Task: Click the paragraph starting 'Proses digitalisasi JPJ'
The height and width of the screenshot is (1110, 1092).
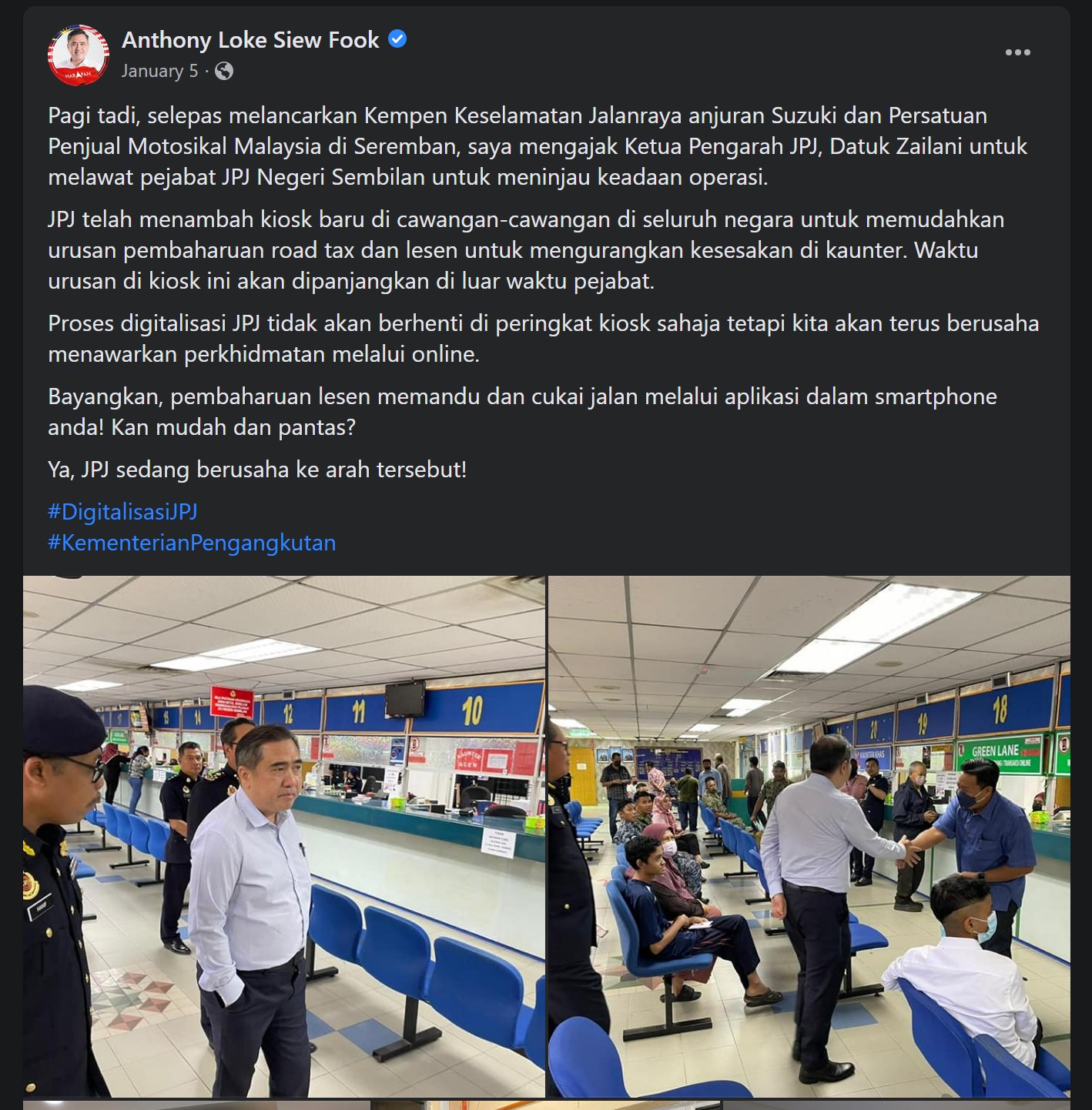Action: tap(544, 339)
